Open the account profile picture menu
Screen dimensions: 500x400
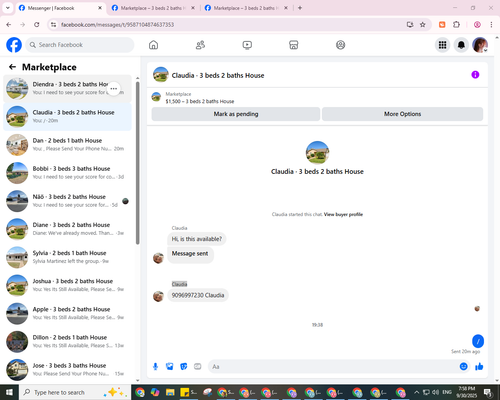[480, 45]
